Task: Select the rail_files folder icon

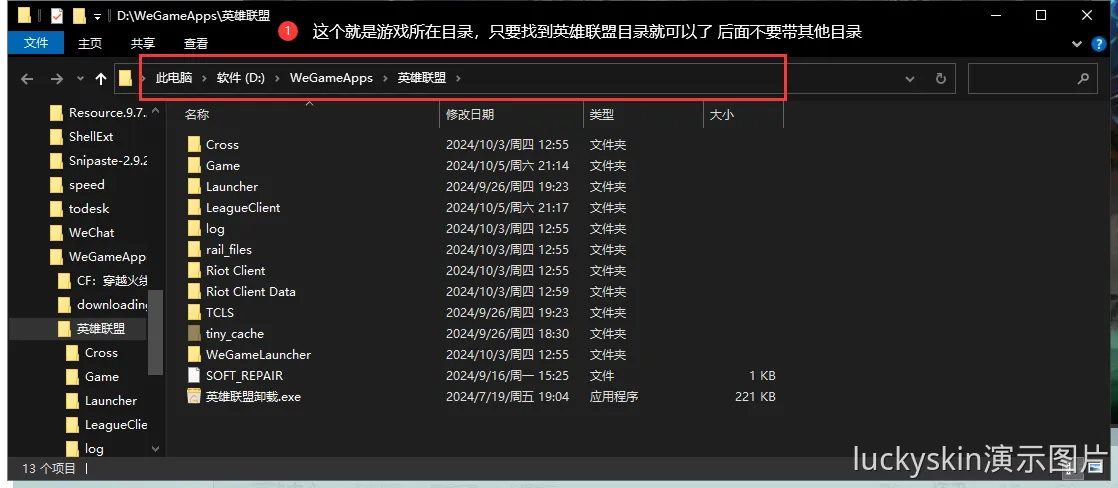Action: [194, 250]
